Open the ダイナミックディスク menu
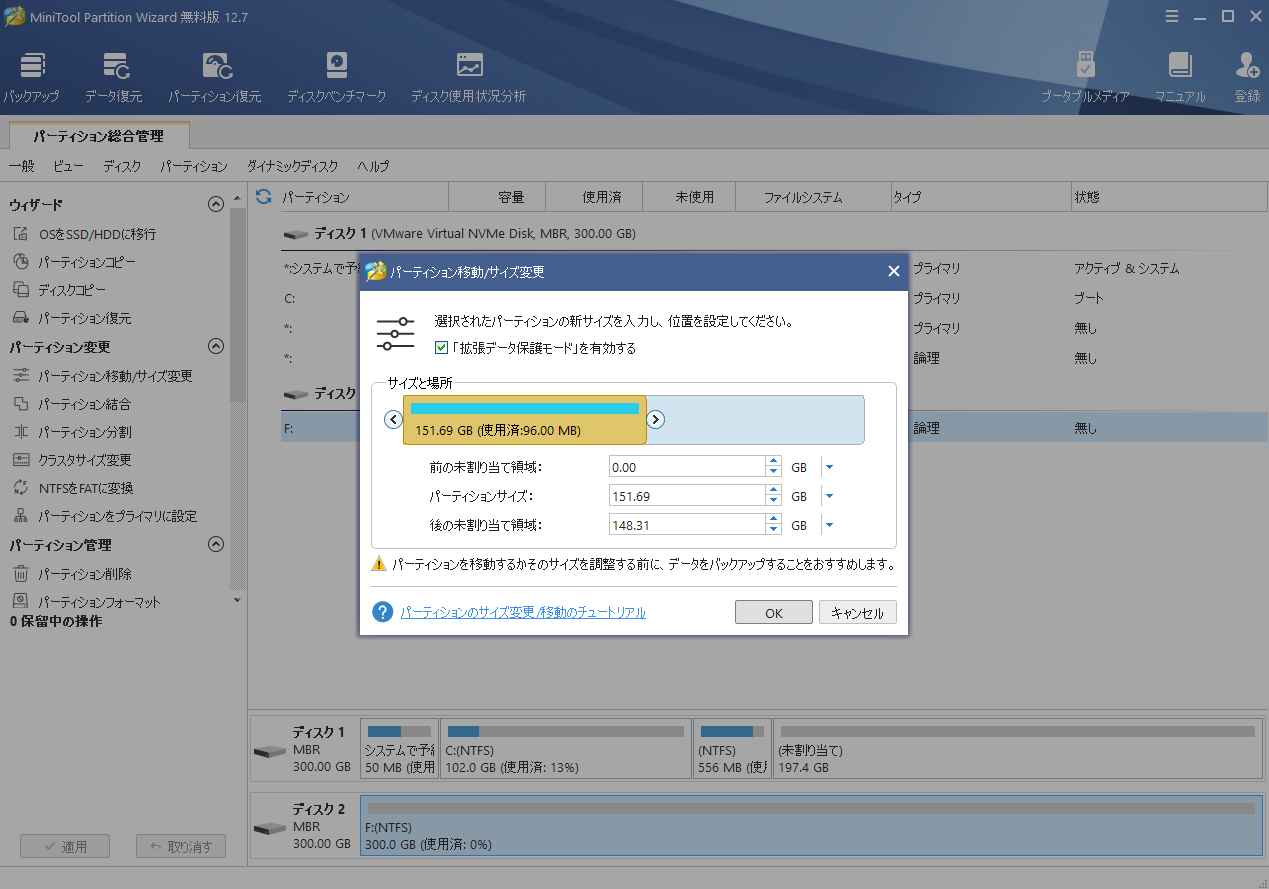 pos(292,166)
